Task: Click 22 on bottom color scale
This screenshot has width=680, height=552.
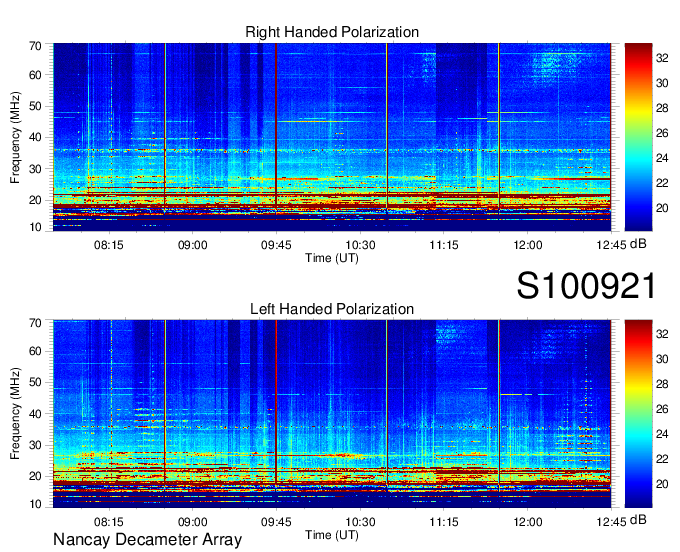Action: coord(662,459)
